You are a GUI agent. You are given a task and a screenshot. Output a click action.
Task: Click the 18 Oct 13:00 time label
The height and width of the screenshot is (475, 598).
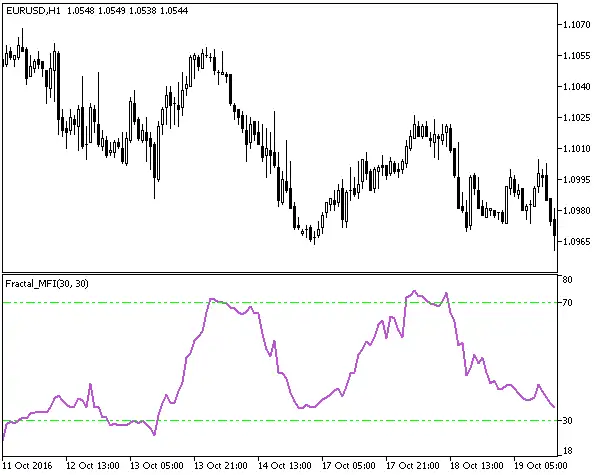pos(477,466)
